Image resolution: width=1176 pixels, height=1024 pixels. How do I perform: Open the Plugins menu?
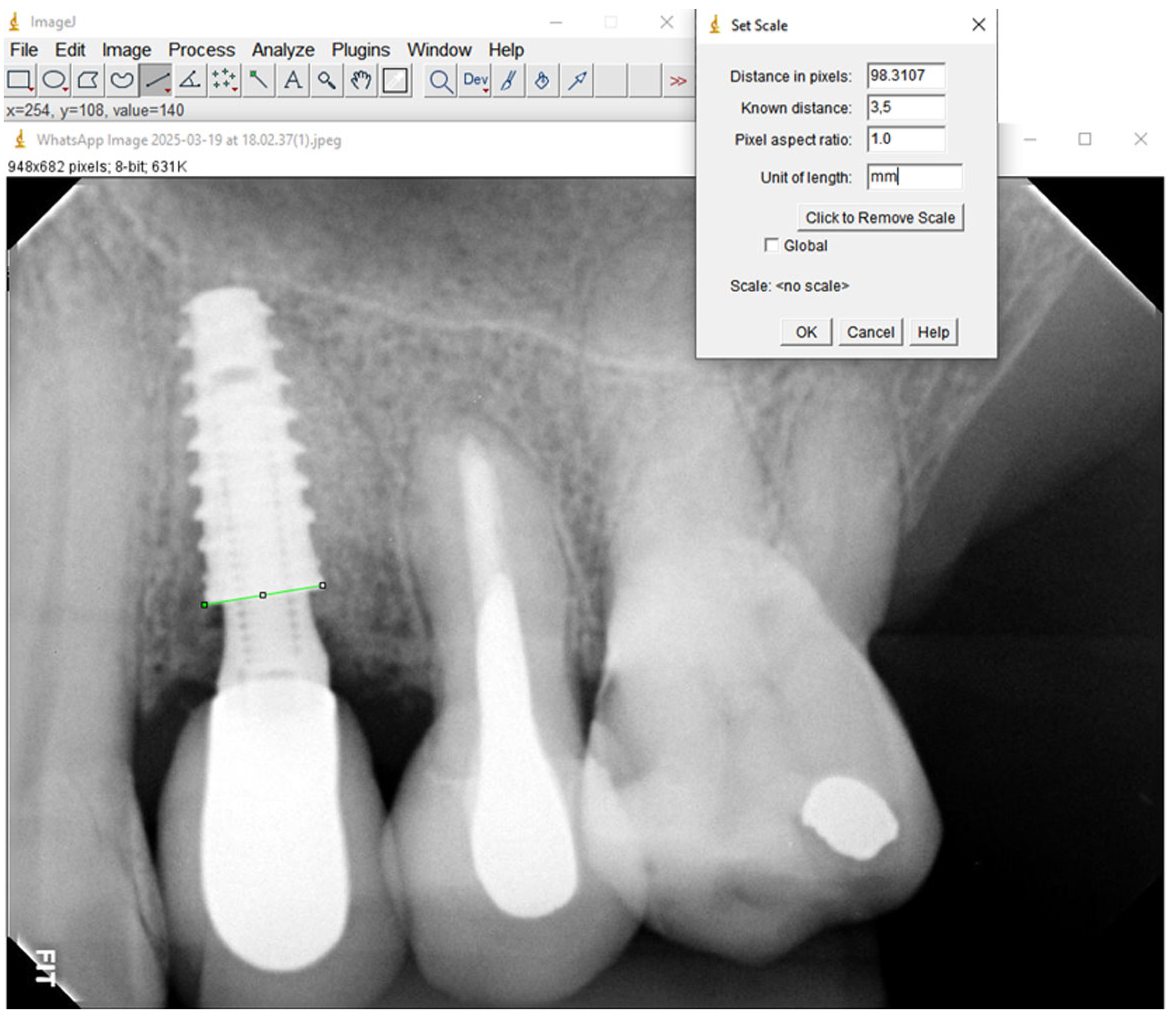361,50
